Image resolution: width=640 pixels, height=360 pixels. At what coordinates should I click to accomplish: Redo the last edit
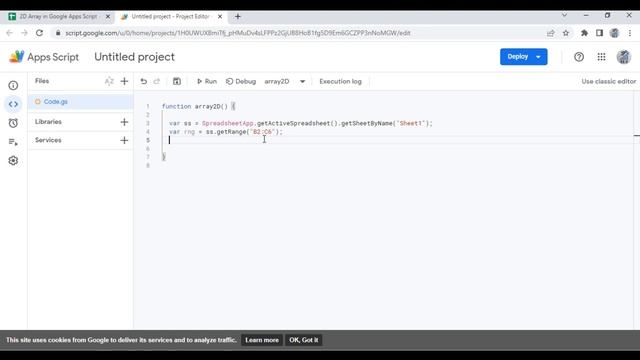(157, 81)
